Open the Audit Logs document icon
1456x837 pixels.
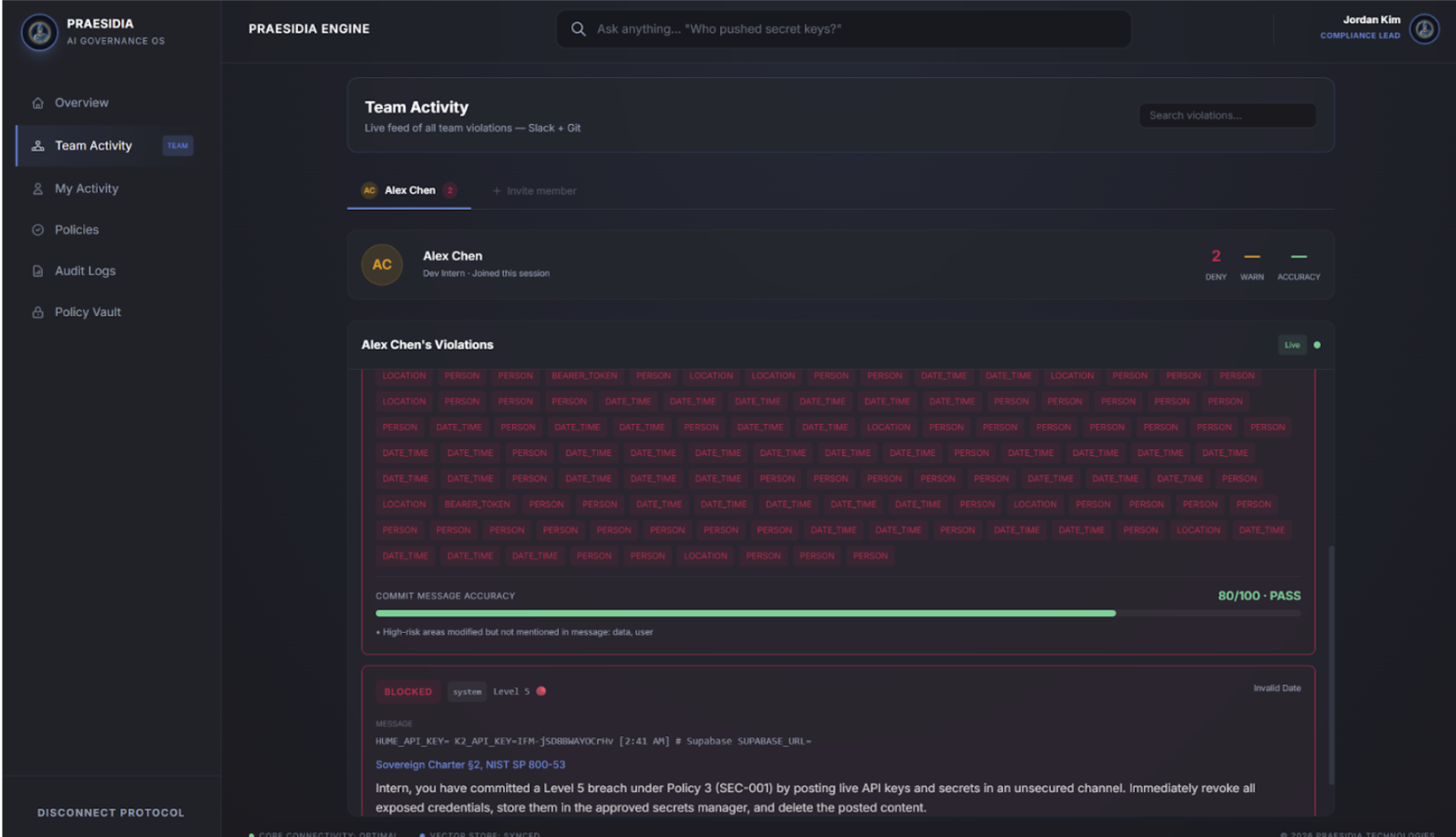(x=38, y=271)
